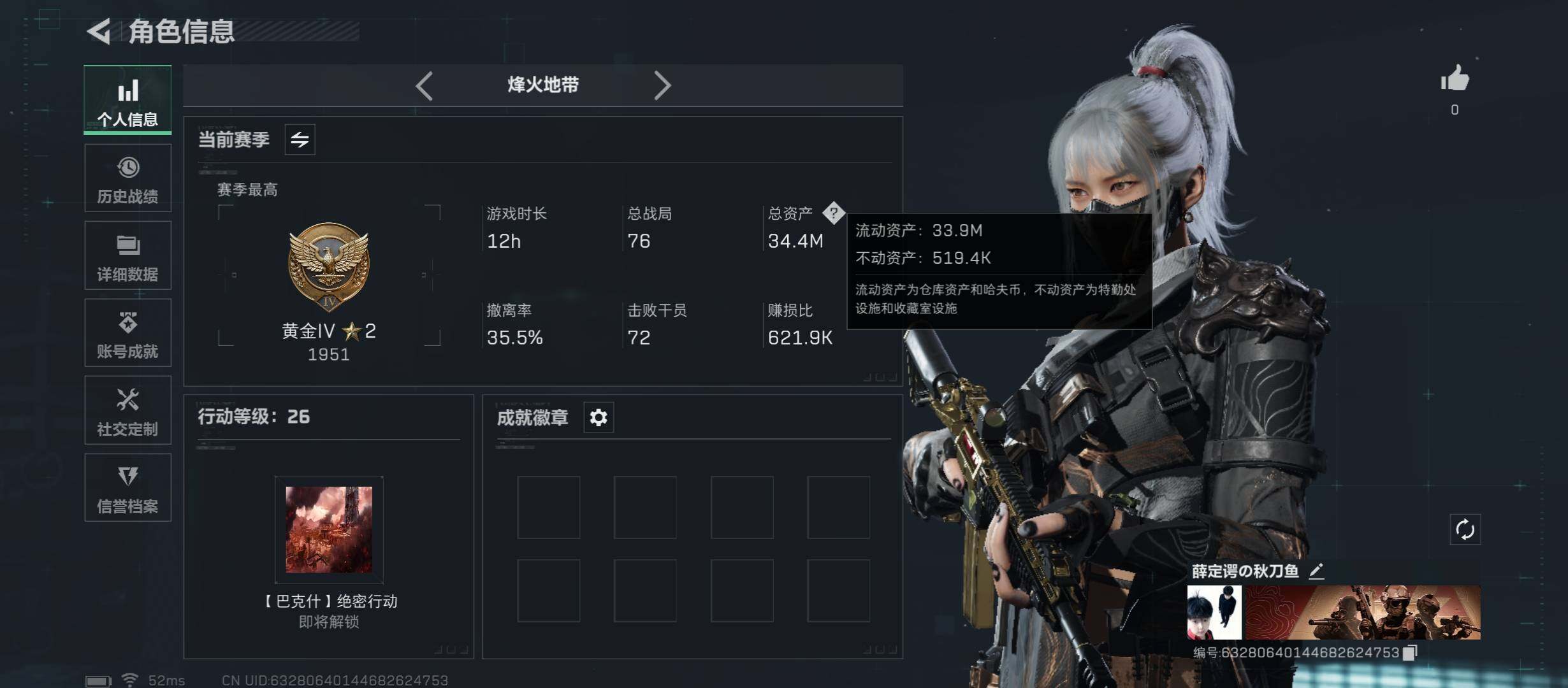
Task: Edit the player name with pencil icon
Action: (1316, 571)
